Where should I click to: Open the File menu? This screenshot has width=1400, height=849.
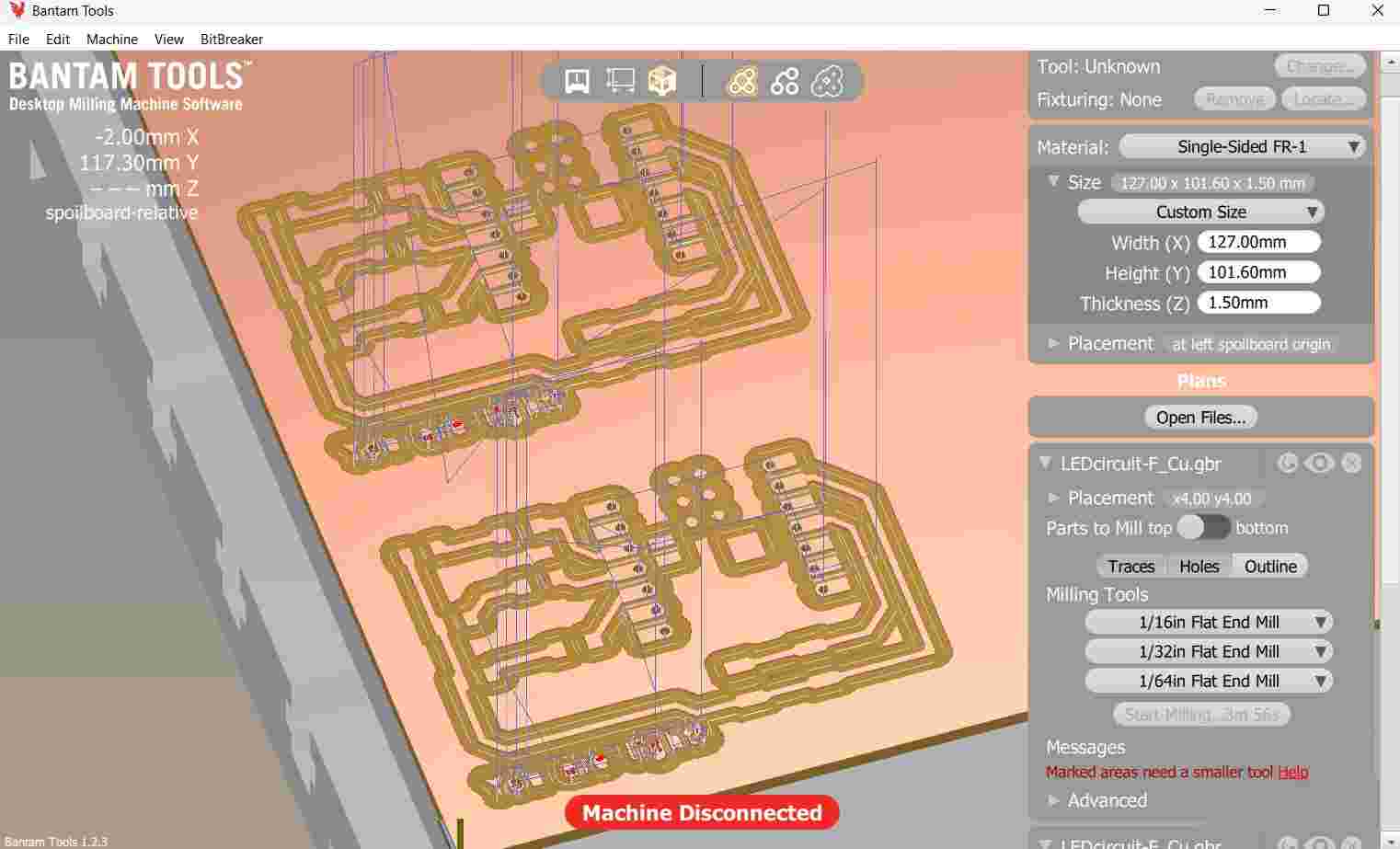[18, 40]
